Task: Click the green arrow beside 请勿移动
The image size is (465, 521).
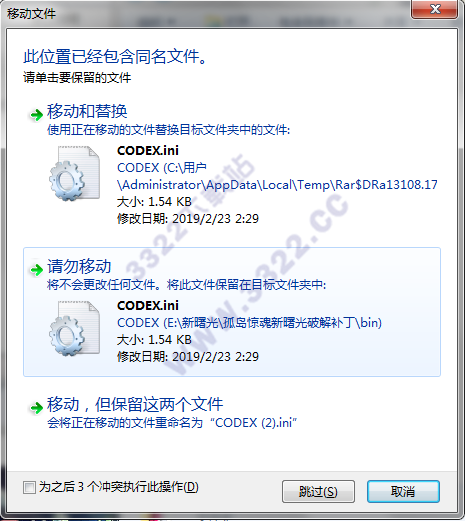Action: tap(36, 270)
